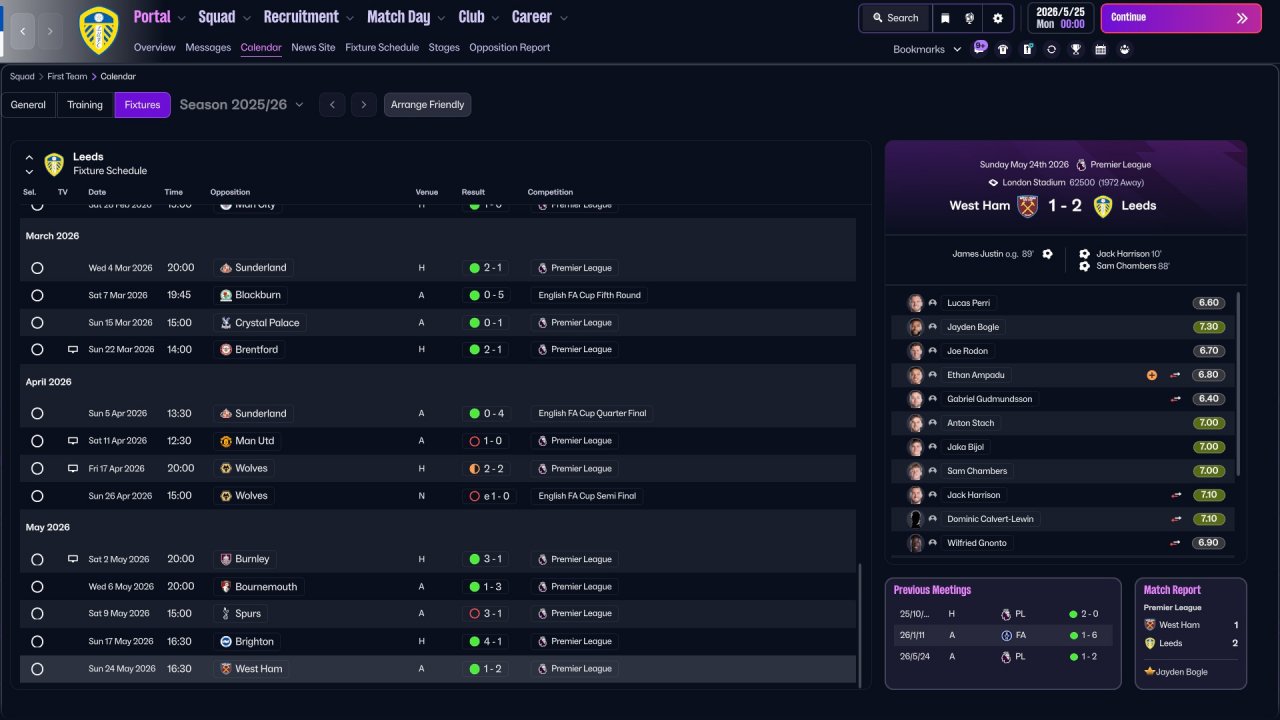
Task: Expand the Club menu dropdown arrow
Action: (495, 18)
